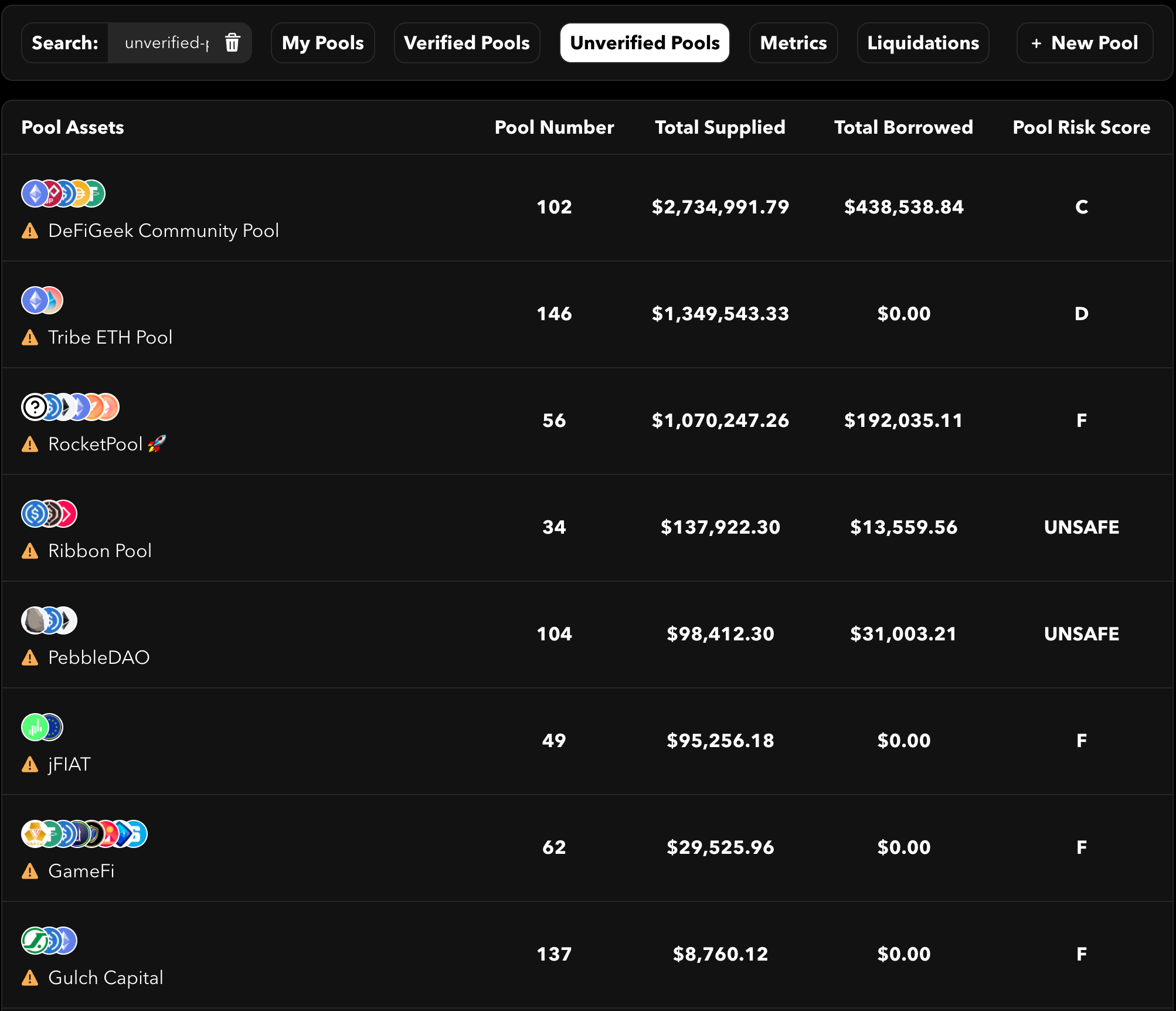Click warning icon beside Gulch Capital

coord(30,979)
